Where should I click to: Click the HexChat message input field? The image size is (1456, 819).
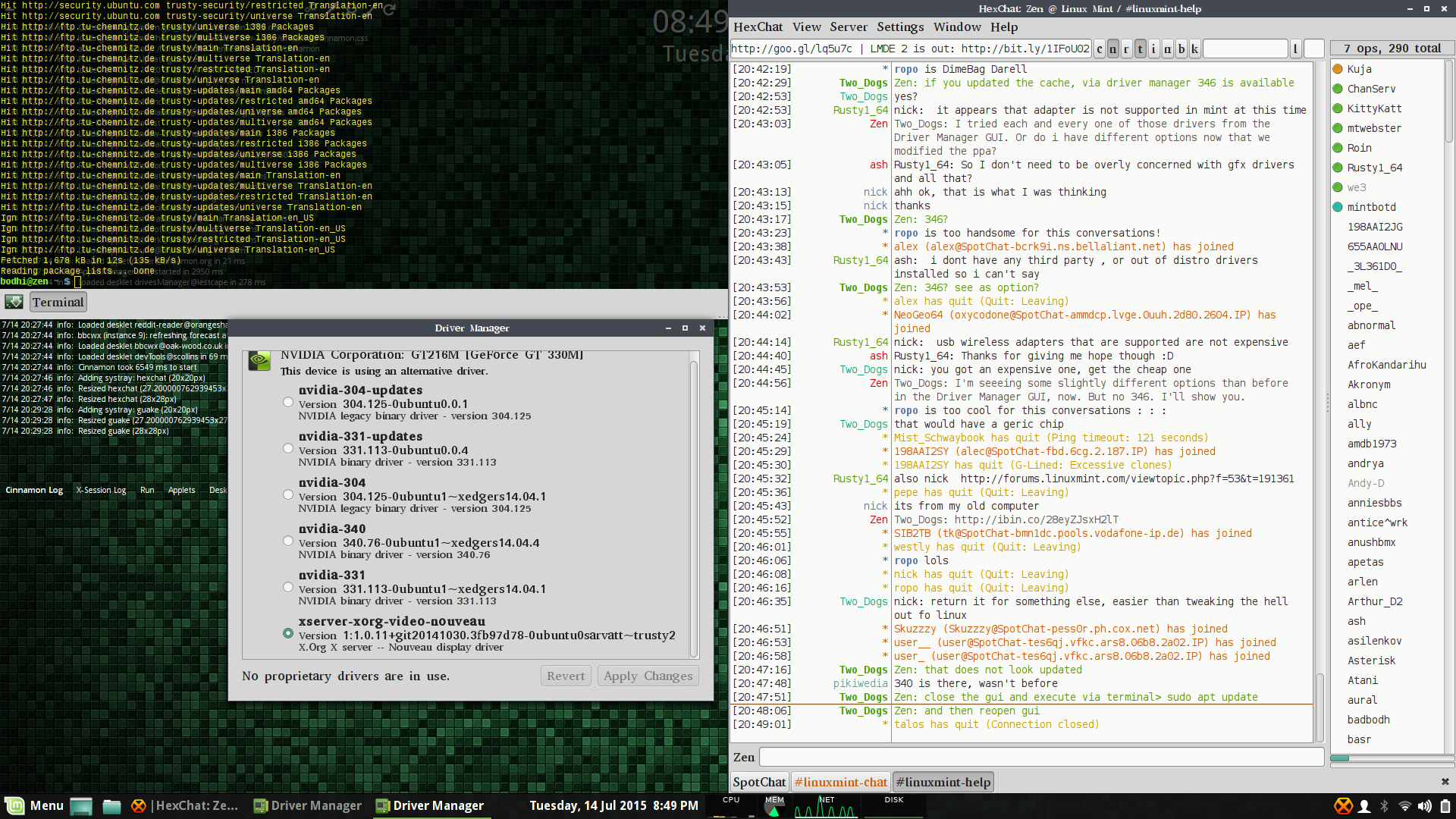click(x=1042, y=757)
